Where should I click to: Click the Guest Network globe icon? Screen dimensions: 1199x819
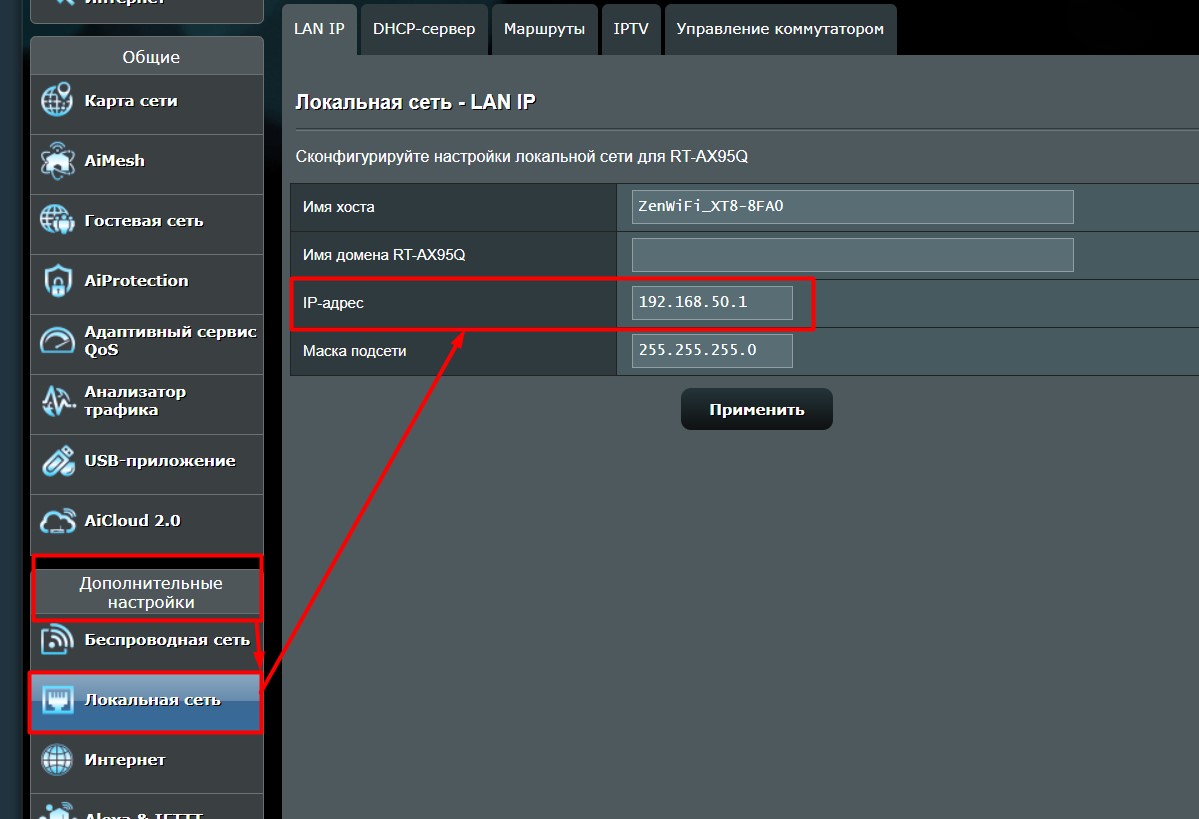tap(57, 220)
